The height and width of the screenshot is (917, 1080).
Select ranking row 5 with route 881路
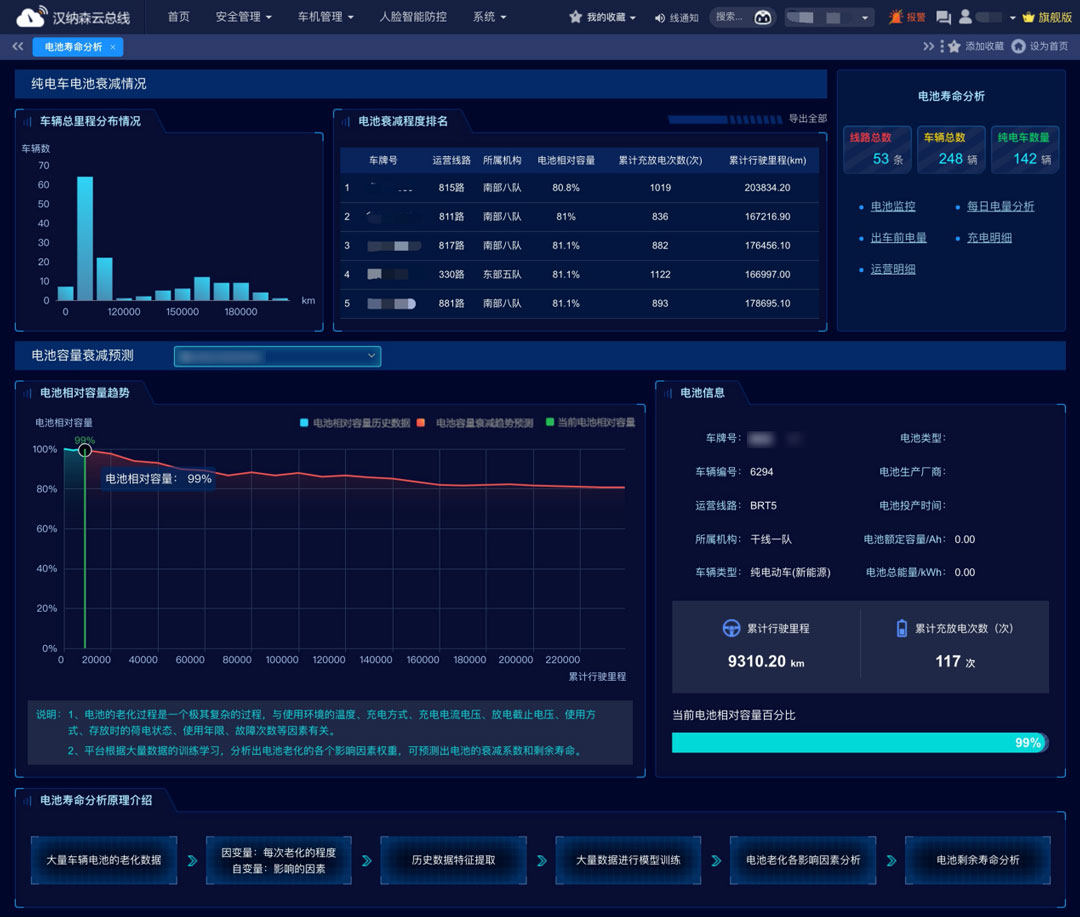point(579,303)
